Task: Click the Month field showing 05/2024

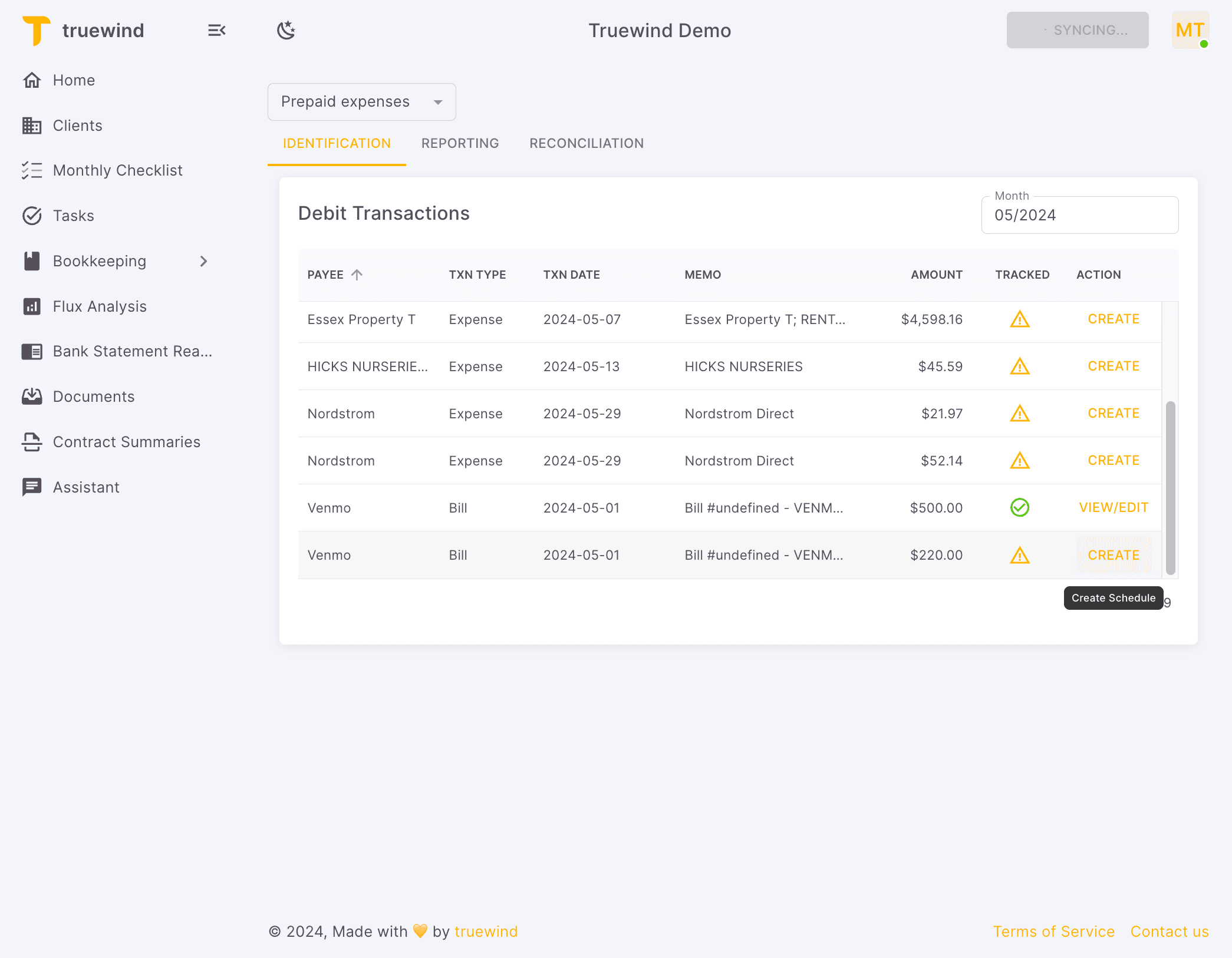Action: coord(1079,214)
